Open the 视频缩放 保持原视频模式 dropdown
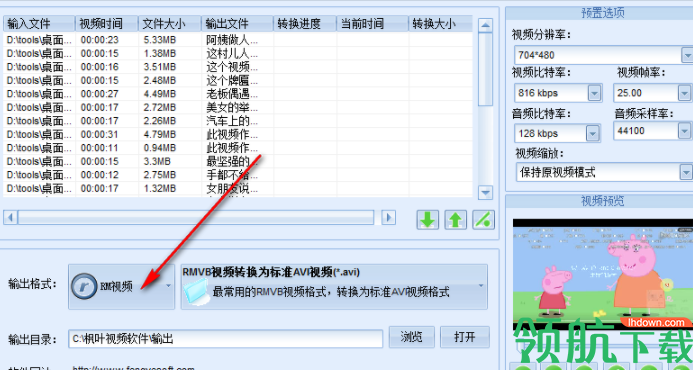Image resolution: width=693 pixels, height=370 pixels. [x=686, y=172]
